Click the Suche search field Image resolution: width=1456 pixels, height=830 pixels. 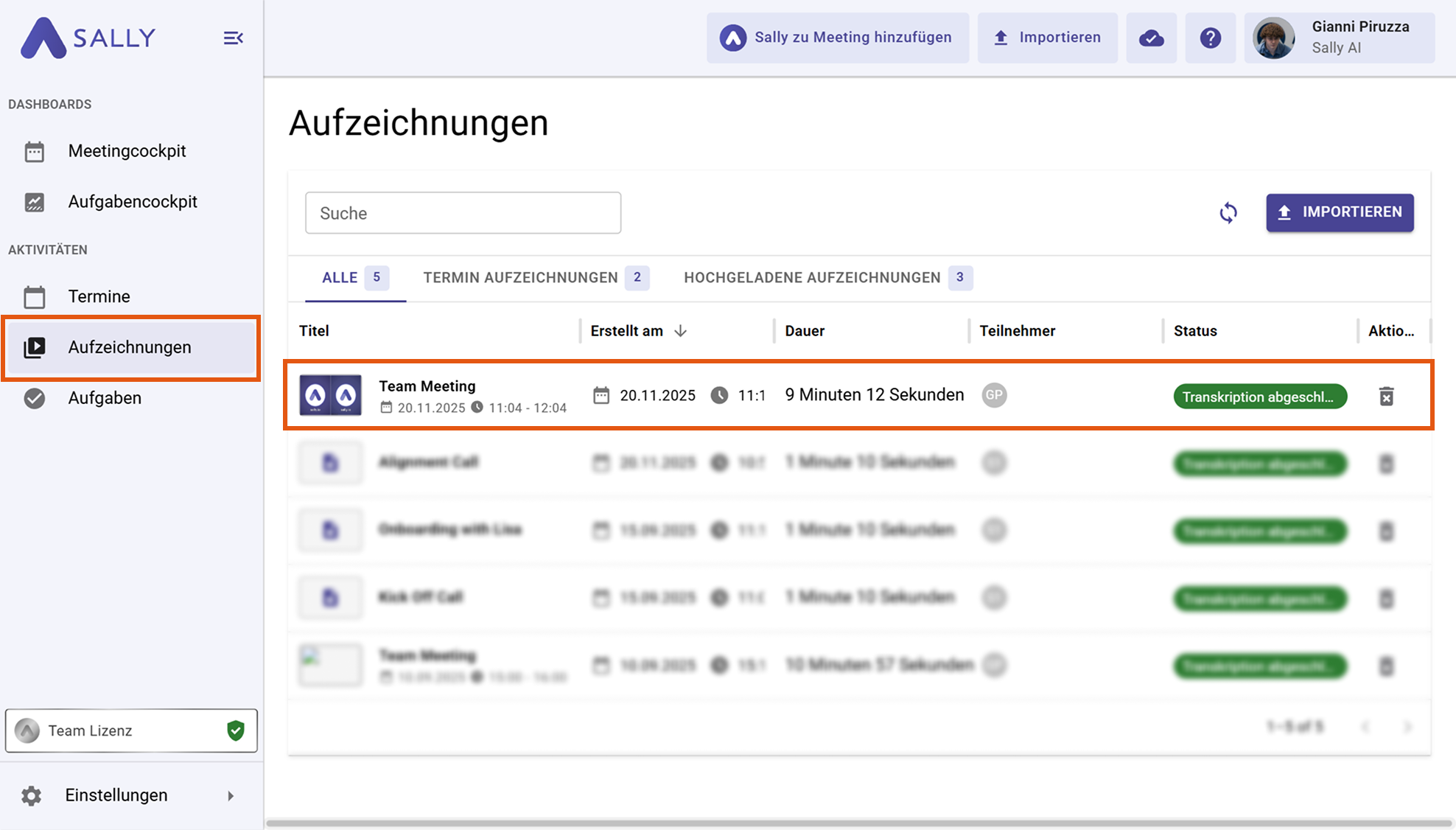463,213
